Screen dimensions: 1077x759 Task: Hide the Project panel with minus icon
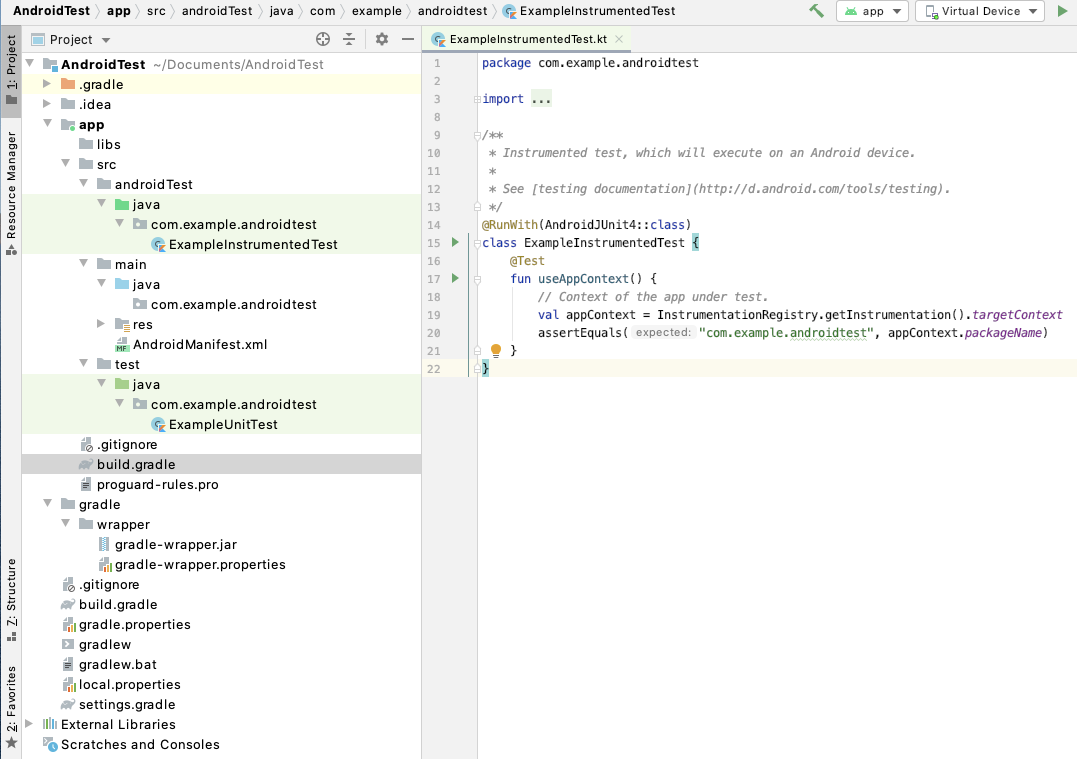407,39
